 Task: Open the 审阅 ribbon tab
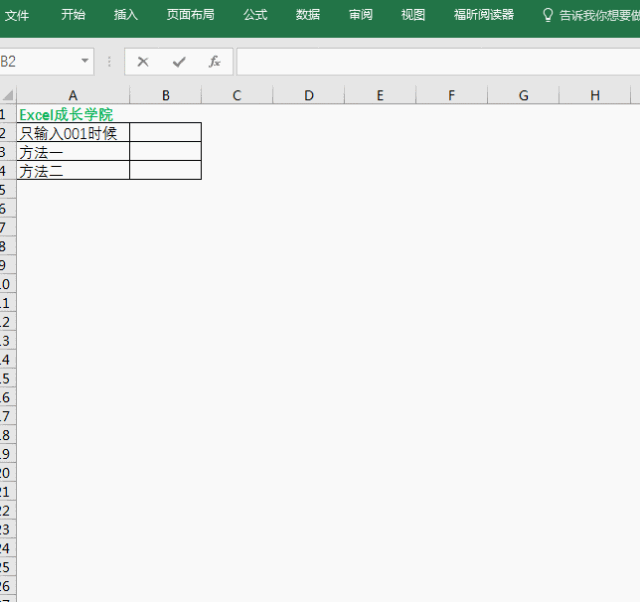click(360, 15)
